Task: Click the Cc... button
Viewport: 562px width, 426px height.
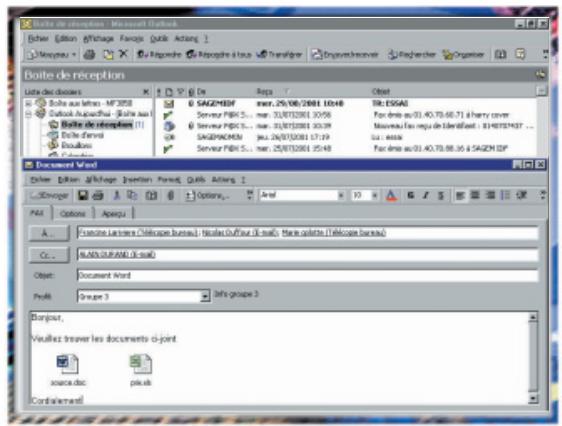Action: (49, 255)
